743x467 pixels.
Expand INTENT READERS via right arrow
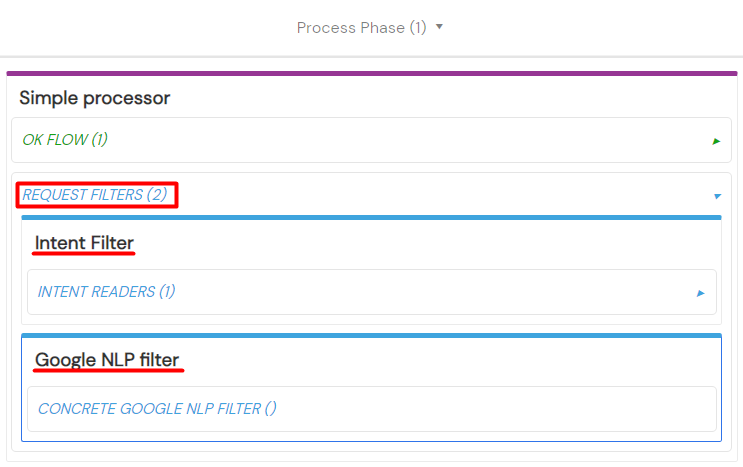[701, 294]
